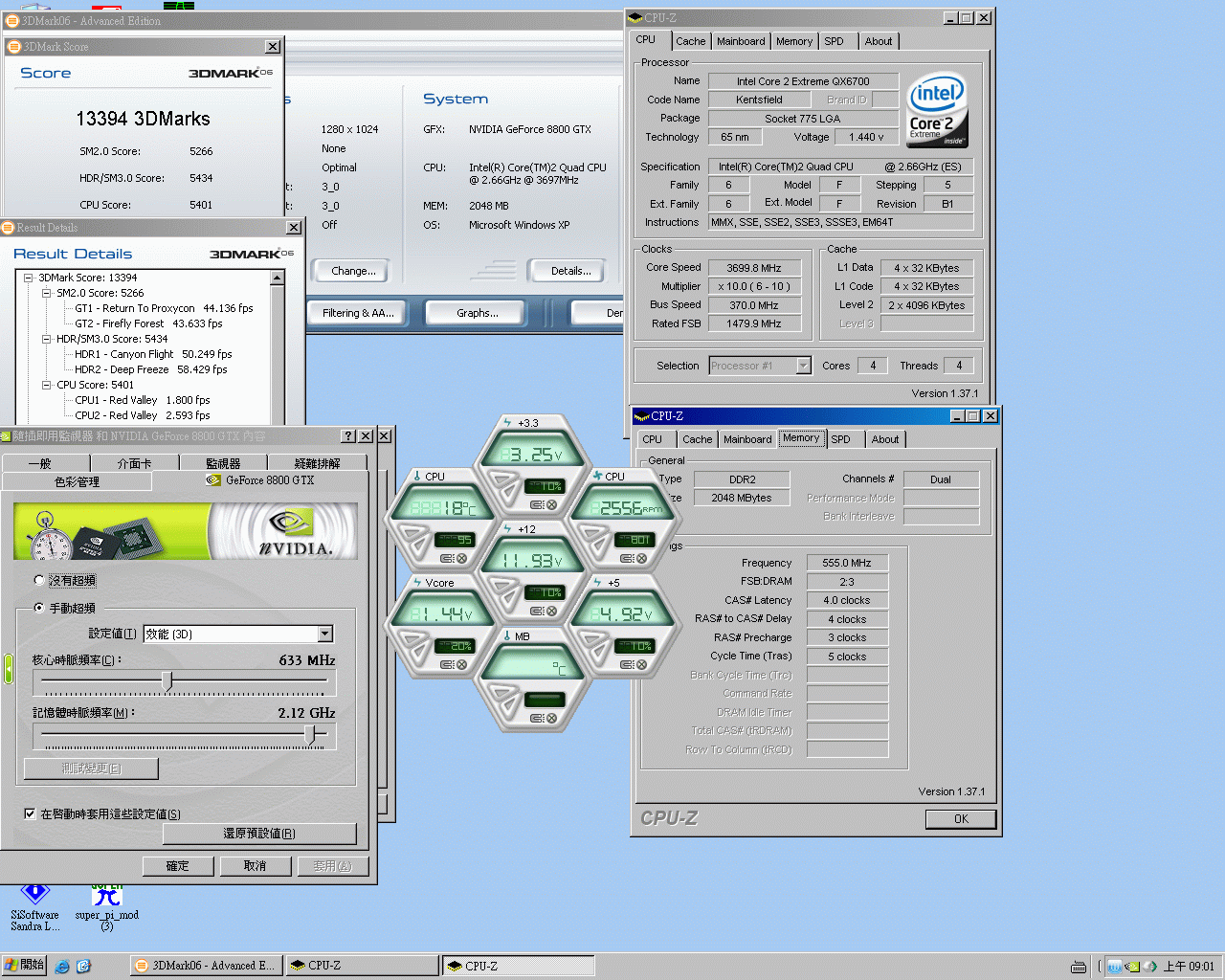1225x980 pixels.
Task: Close the MB temperature hexagon monitor
Action: click(551, 718)
